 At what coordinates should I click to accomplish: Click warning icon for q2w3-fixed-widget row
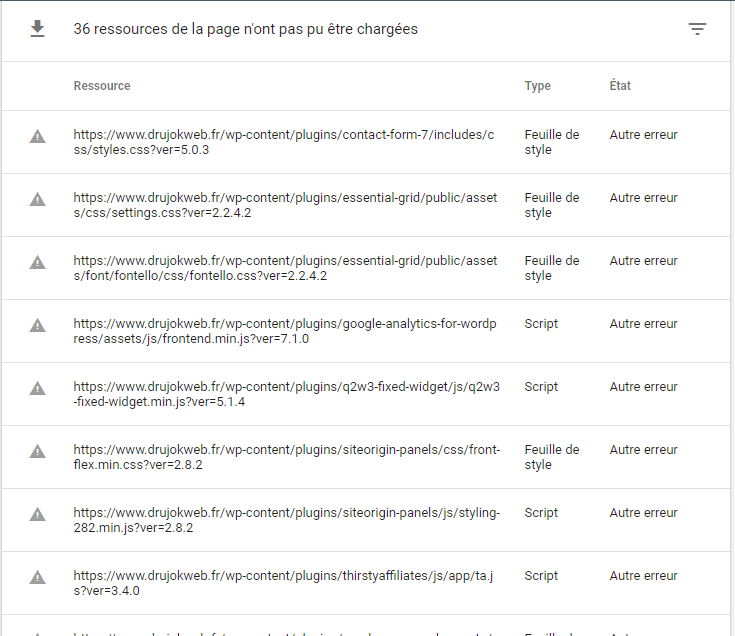click(x=38, y=388)
